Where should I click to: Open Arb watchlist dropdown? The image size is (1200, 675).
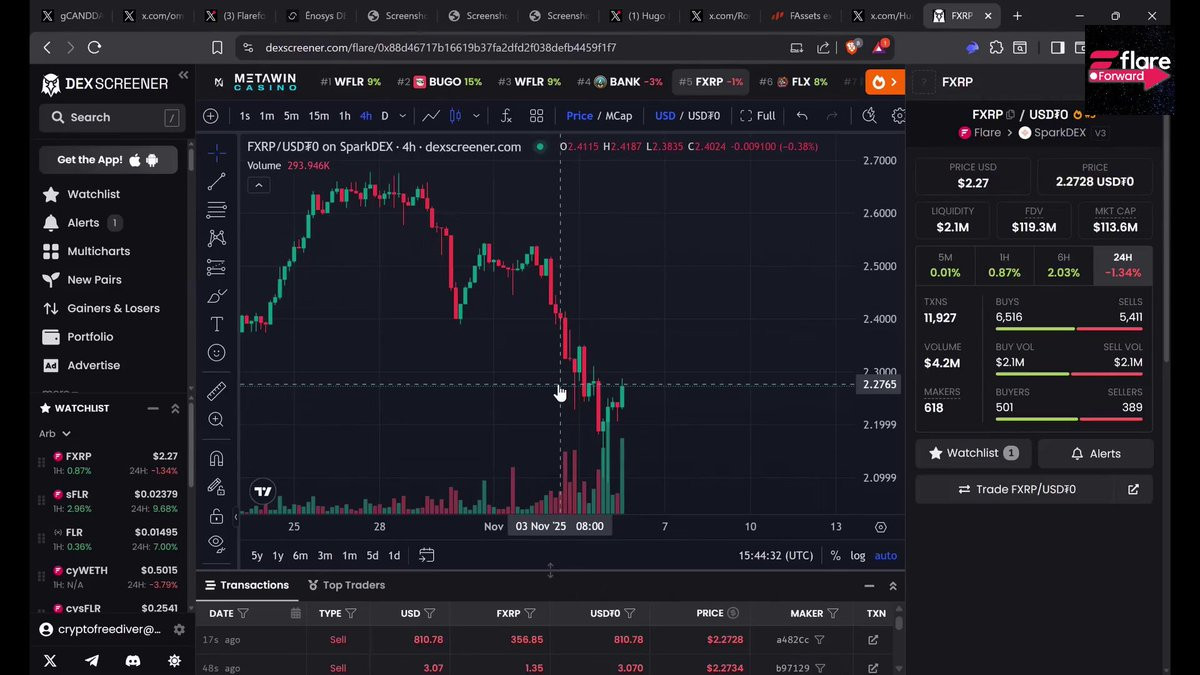(55, 434)
